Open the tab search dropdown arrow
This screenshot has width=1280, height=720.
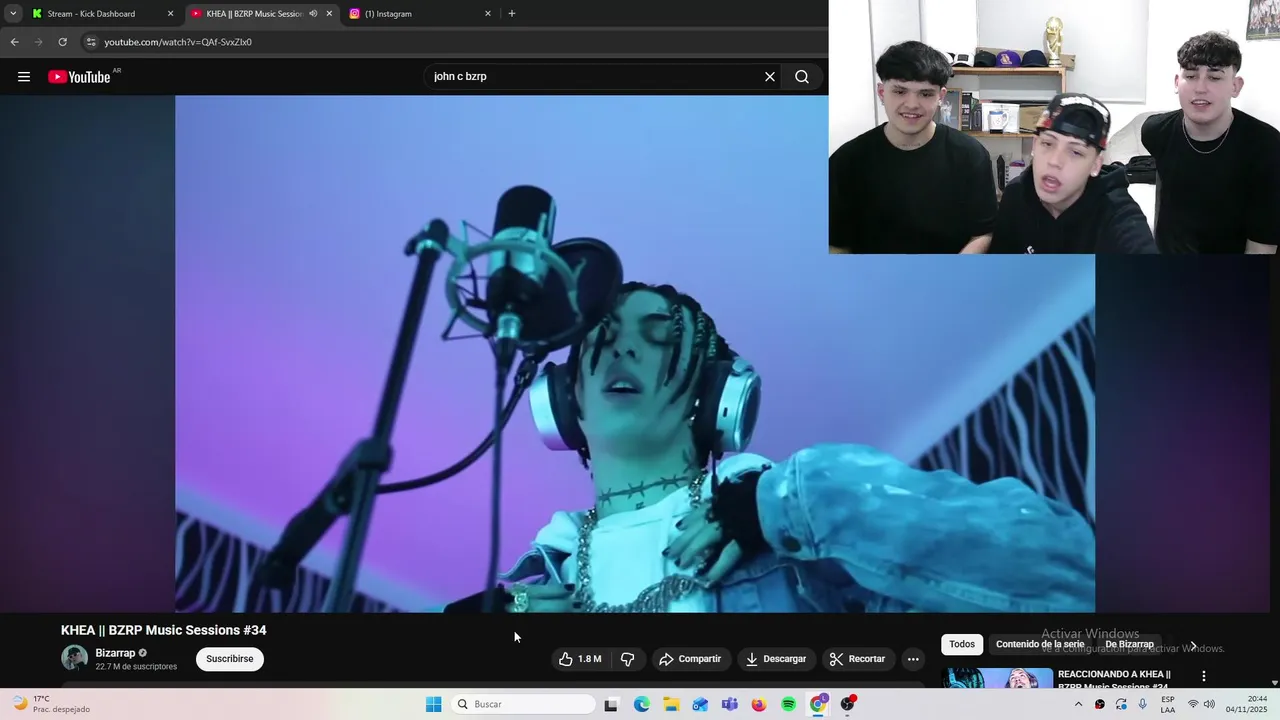[x=13, y=14]
